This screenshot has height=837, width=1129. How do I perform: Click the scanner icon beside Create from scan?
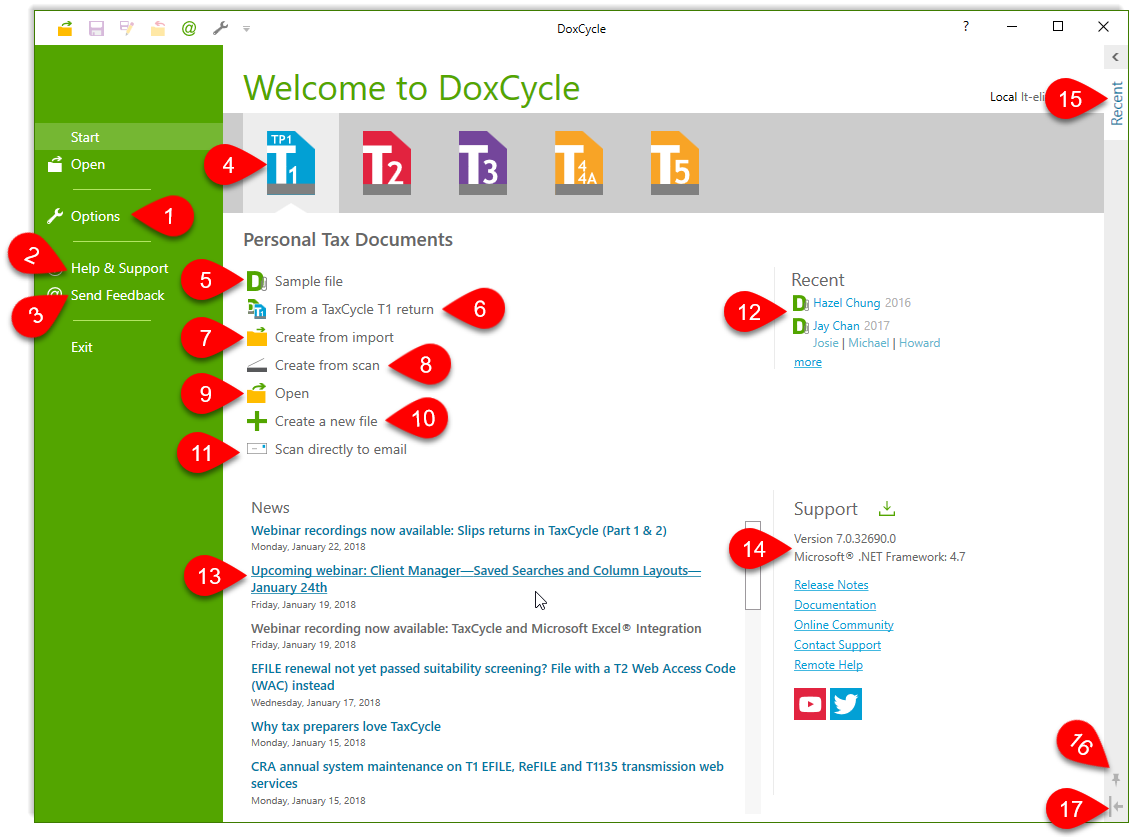[x=257, y=365]
